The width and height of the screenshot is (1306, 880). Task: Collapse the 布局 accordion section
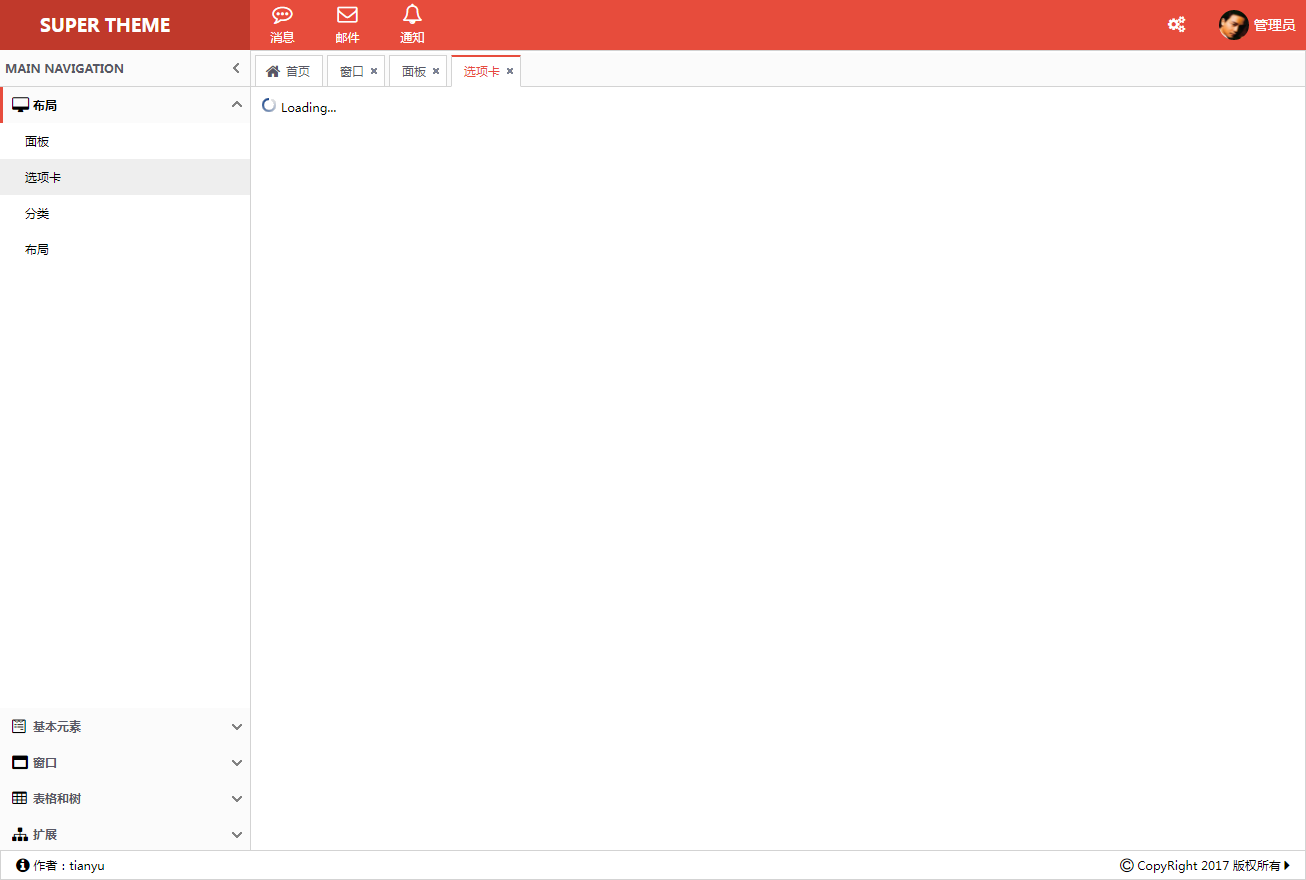click(237, 105)
